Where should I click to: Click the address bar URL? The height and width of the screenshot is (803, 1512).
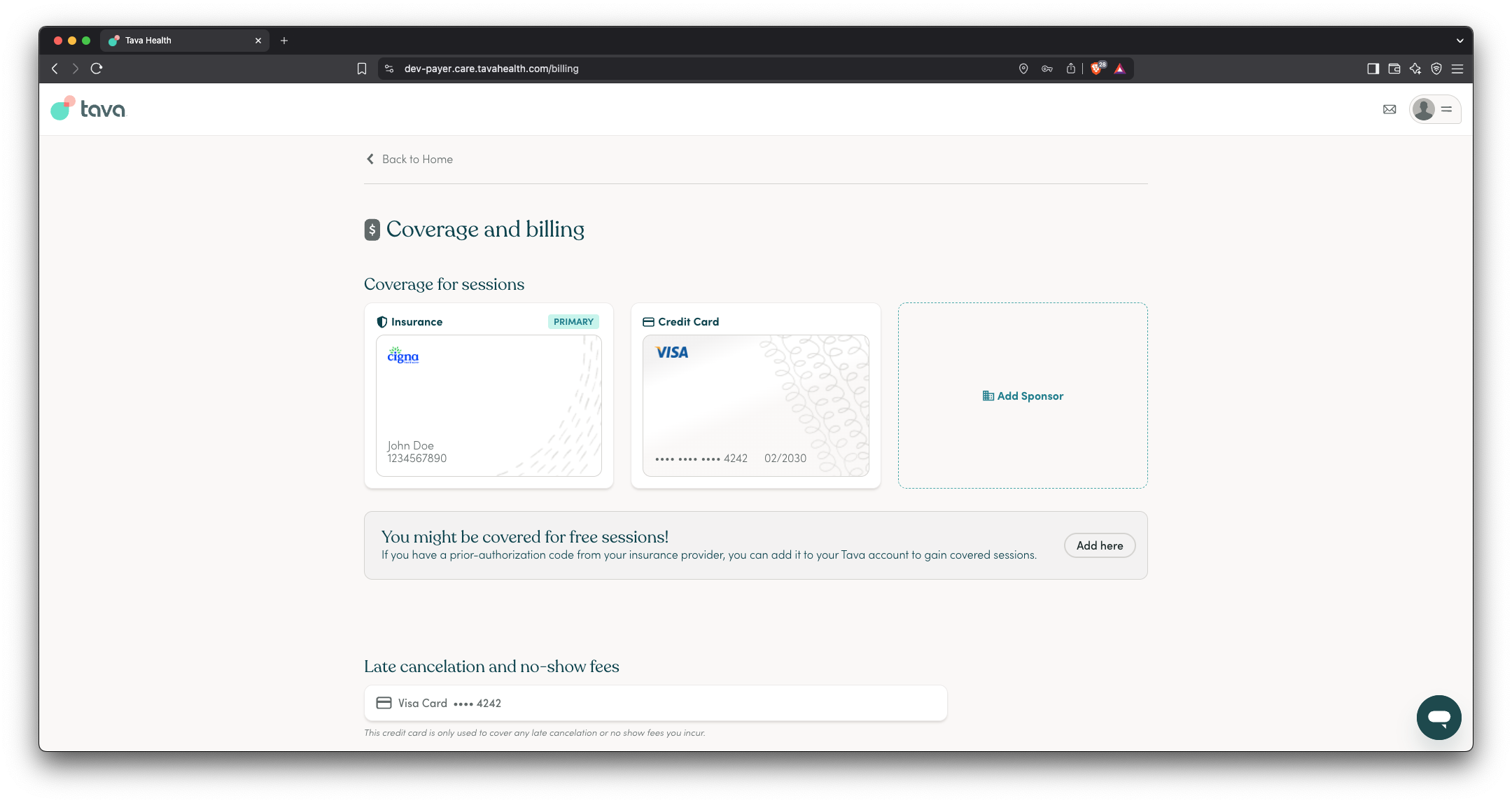(x=491, y=69)
